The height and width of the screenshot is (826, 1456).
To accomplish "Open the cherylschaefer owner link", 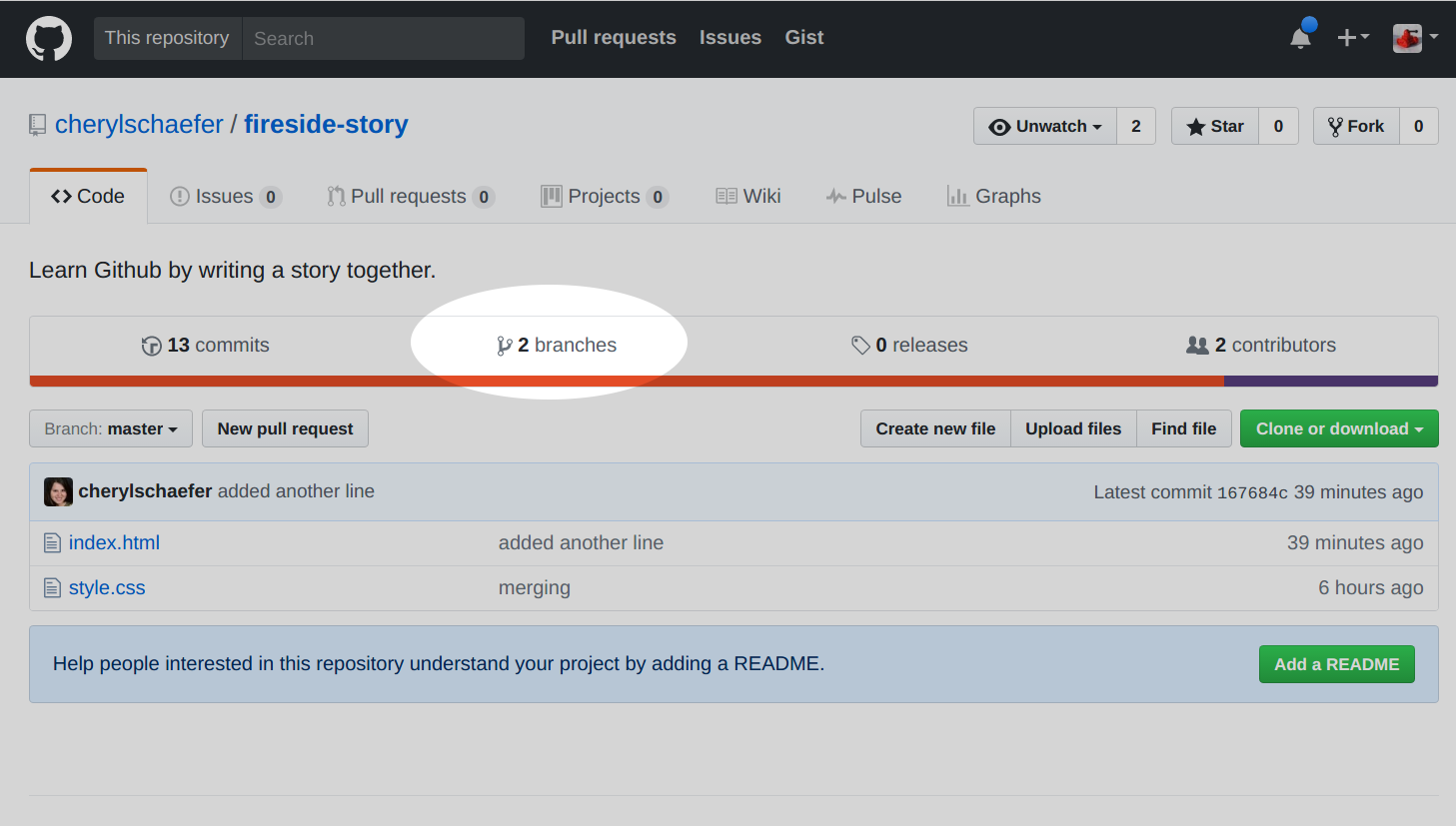I will pos(139,124).
